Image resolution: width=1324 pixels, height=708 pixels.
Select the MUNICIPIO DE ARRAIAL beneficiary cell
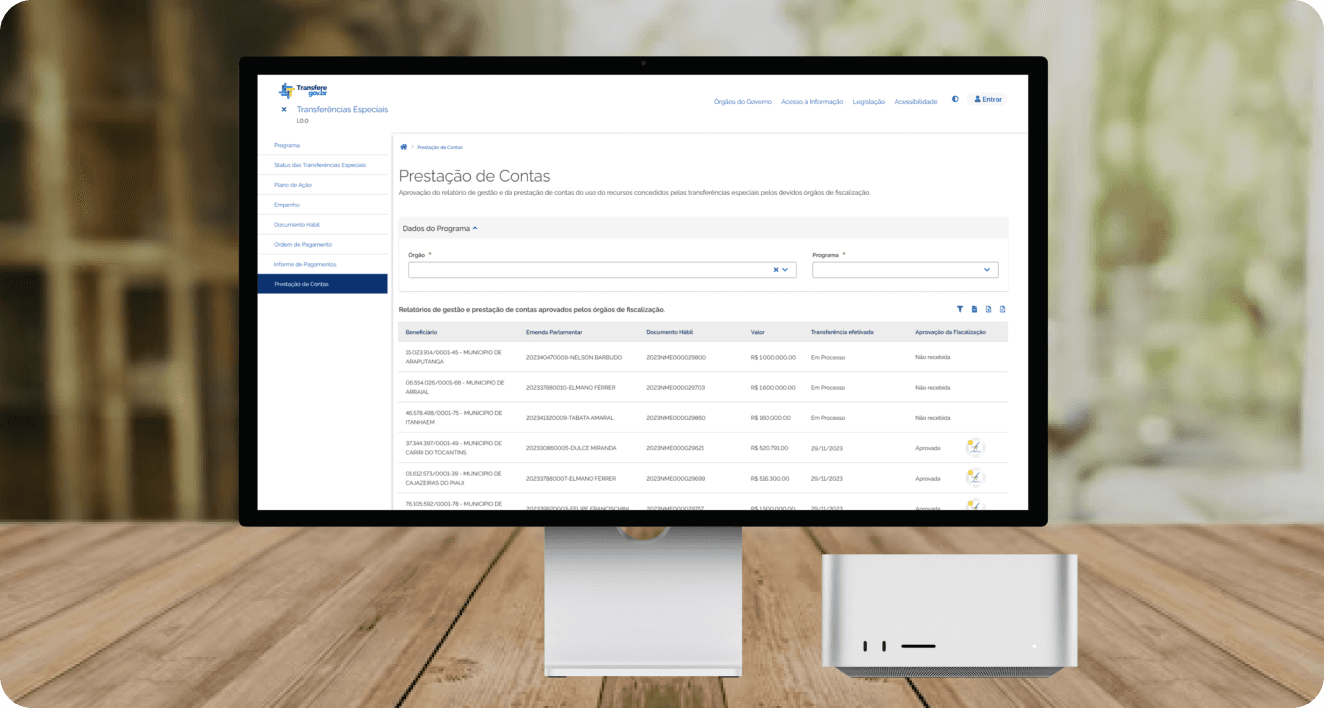click(x=454, y=387)
